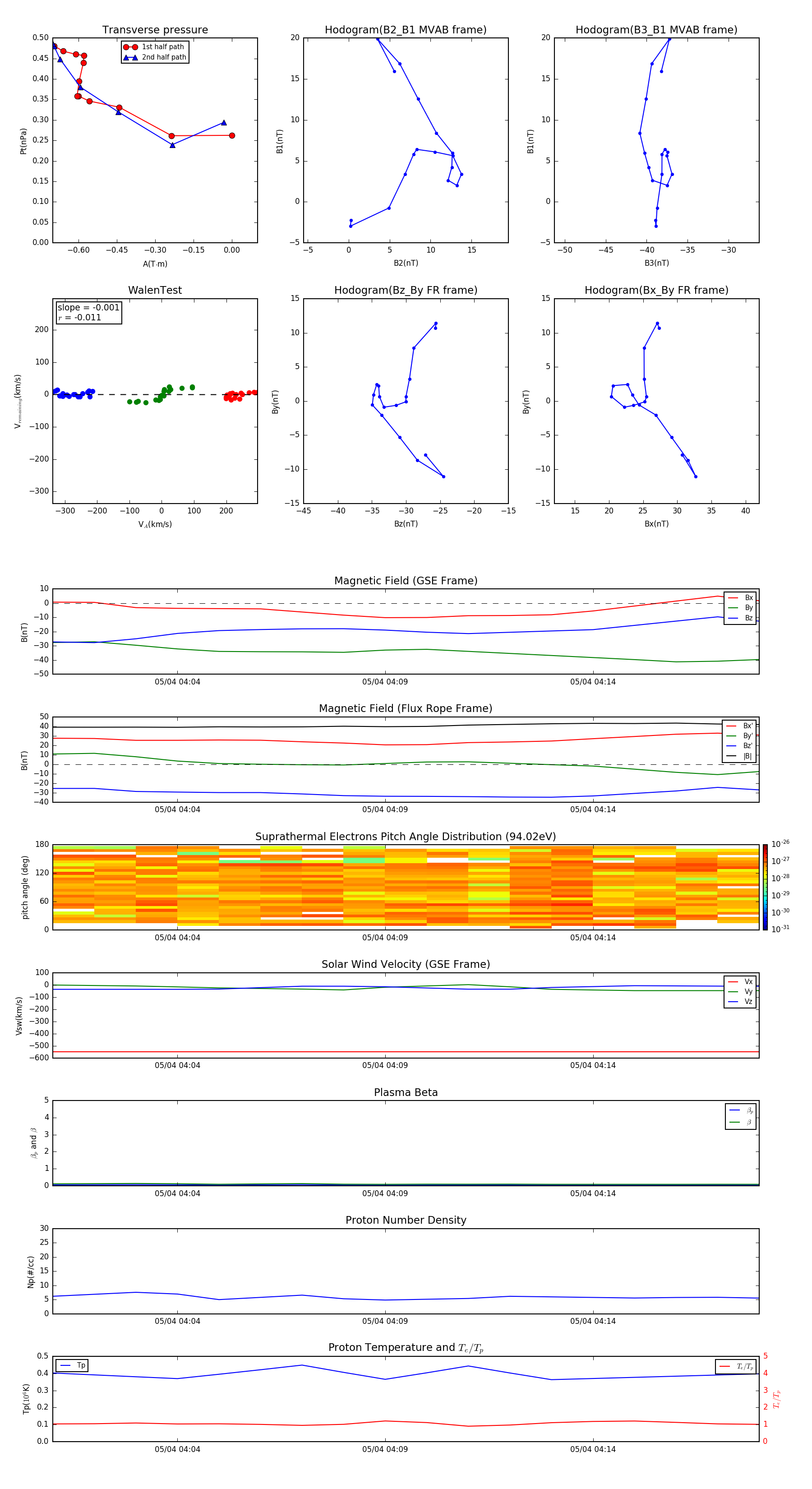812x1489 pixels.
Task: Click the "Magnetic Field (Flux Rope Frame)" title
Action: (406, 708)
